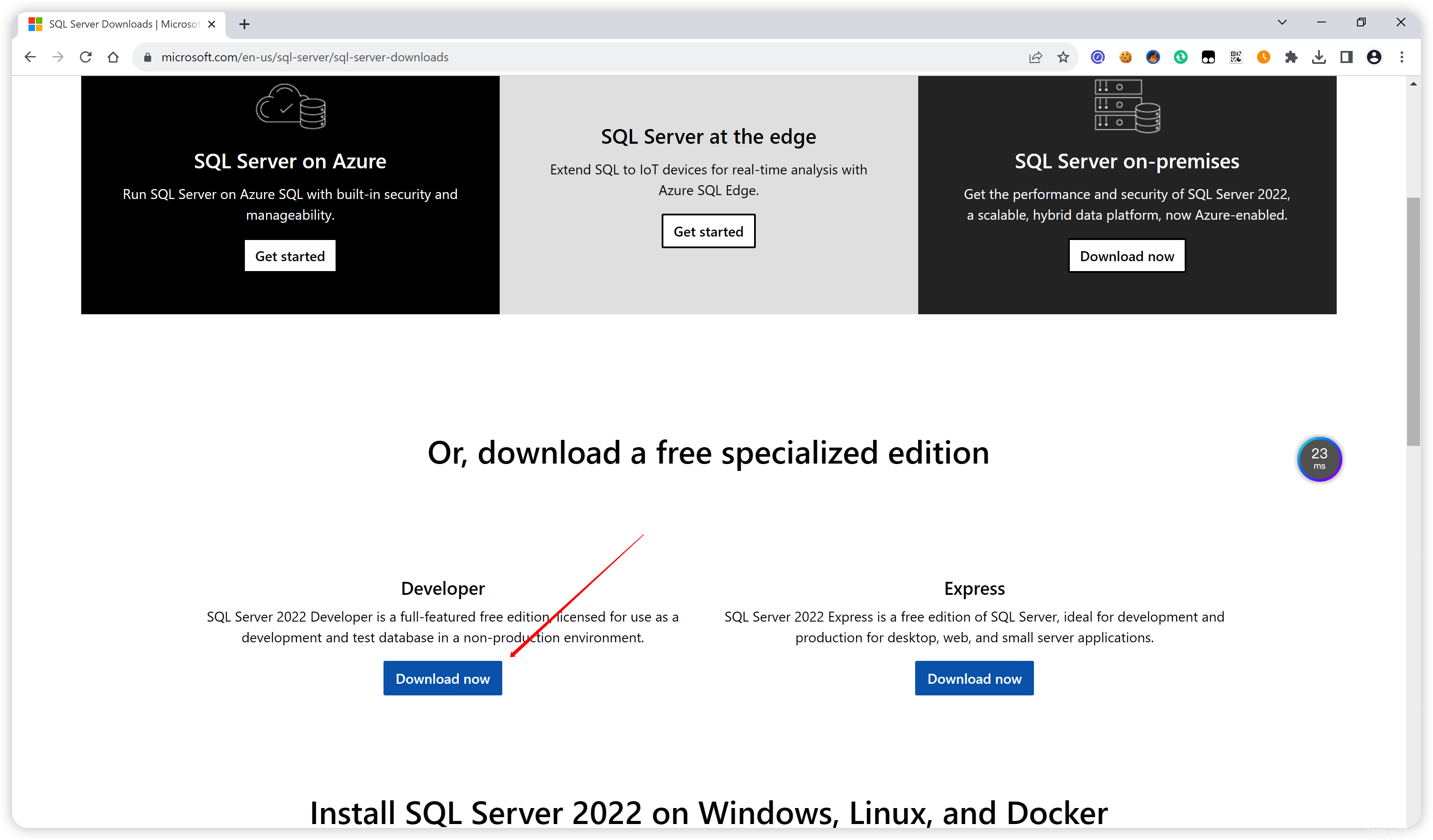Click the on-premises server rack icon
Viewport: 1433px width, 840px height.
point(1127,106)
